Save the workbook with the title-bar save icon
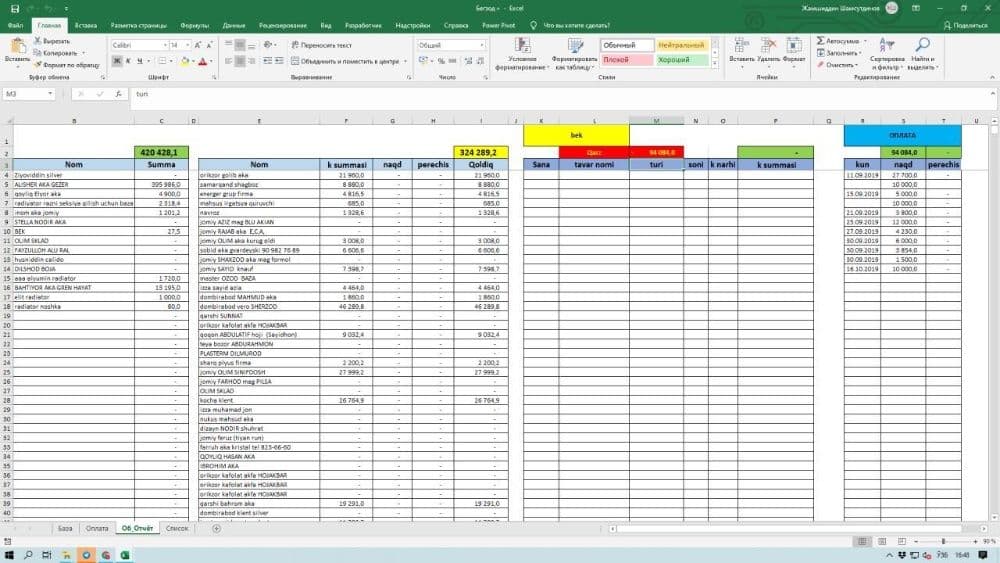The image size is (1000, 563). pyautogui.click(x=15, y=8)
